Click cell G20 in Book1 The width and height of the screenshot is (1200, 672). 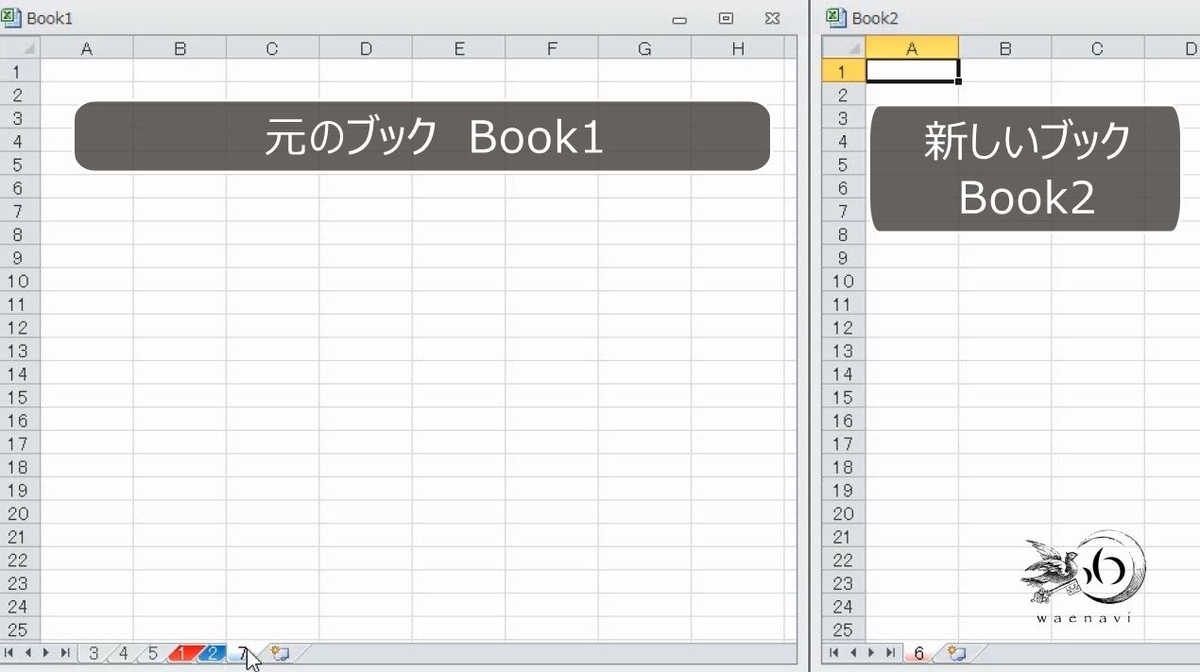pyautogui.click(x=645, y=513)
